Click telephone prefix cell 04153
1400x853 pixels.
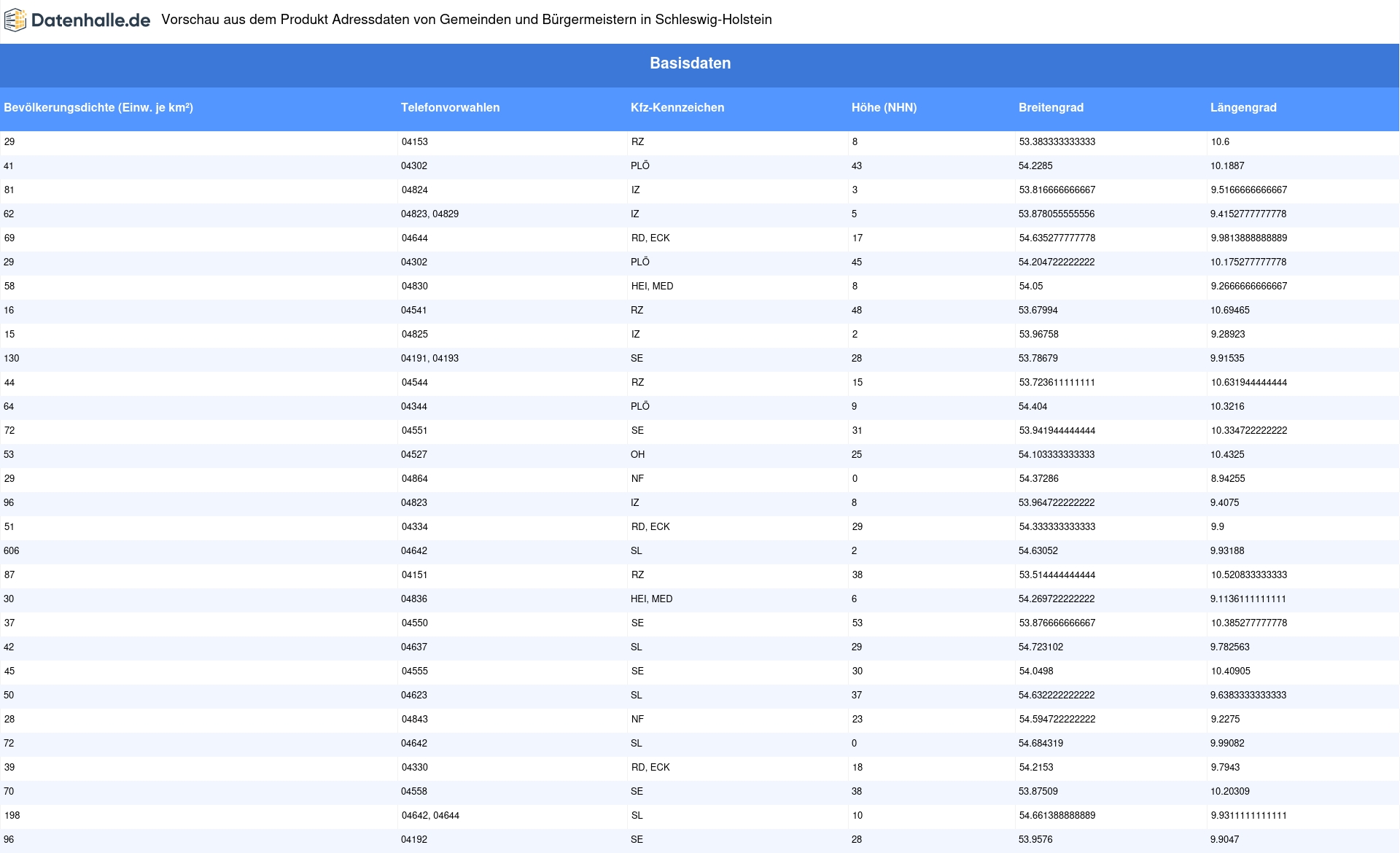pos(415,142)
